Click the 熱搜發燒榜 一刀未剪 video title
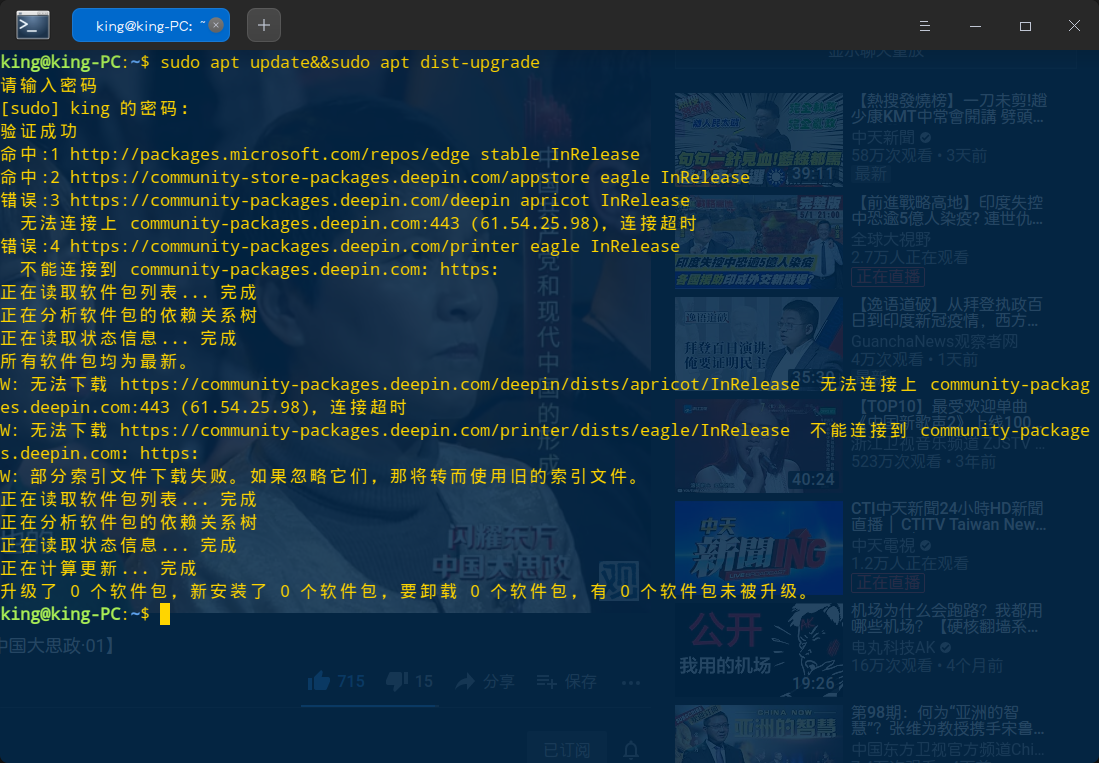Viewport: 1099px width, 763px height. [x=949, y=109]
